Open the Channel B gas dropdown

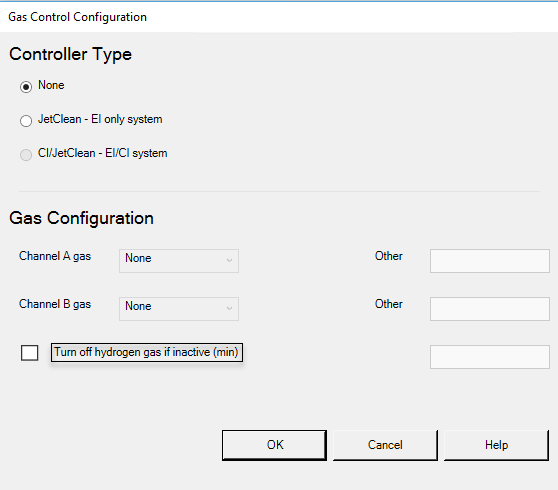pyautogui.click(x=179, y=309)
